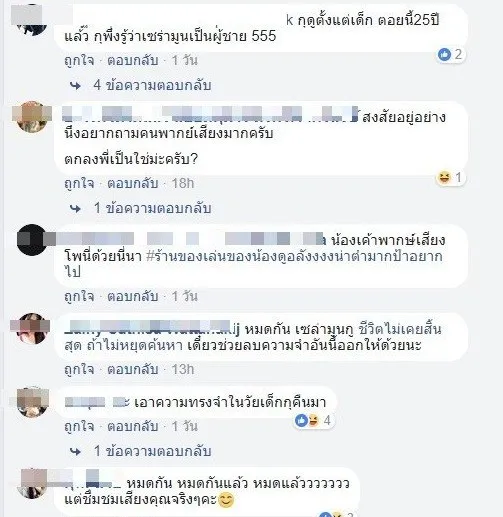The height and width of the screenshot is (517, 503).
Task: Click the haha reaction icon showing 1
Action: point(444,177)
